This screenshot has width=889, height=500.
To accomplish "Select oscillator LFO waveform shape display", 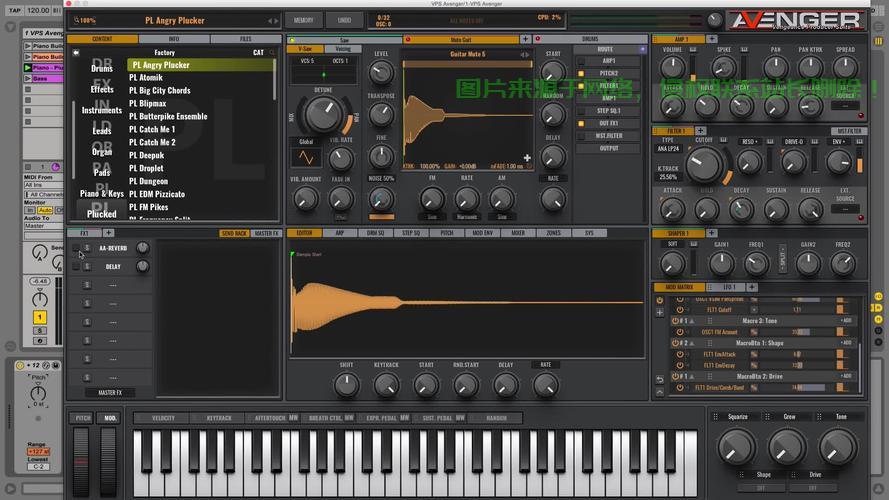I will click(x=306, y=158).
